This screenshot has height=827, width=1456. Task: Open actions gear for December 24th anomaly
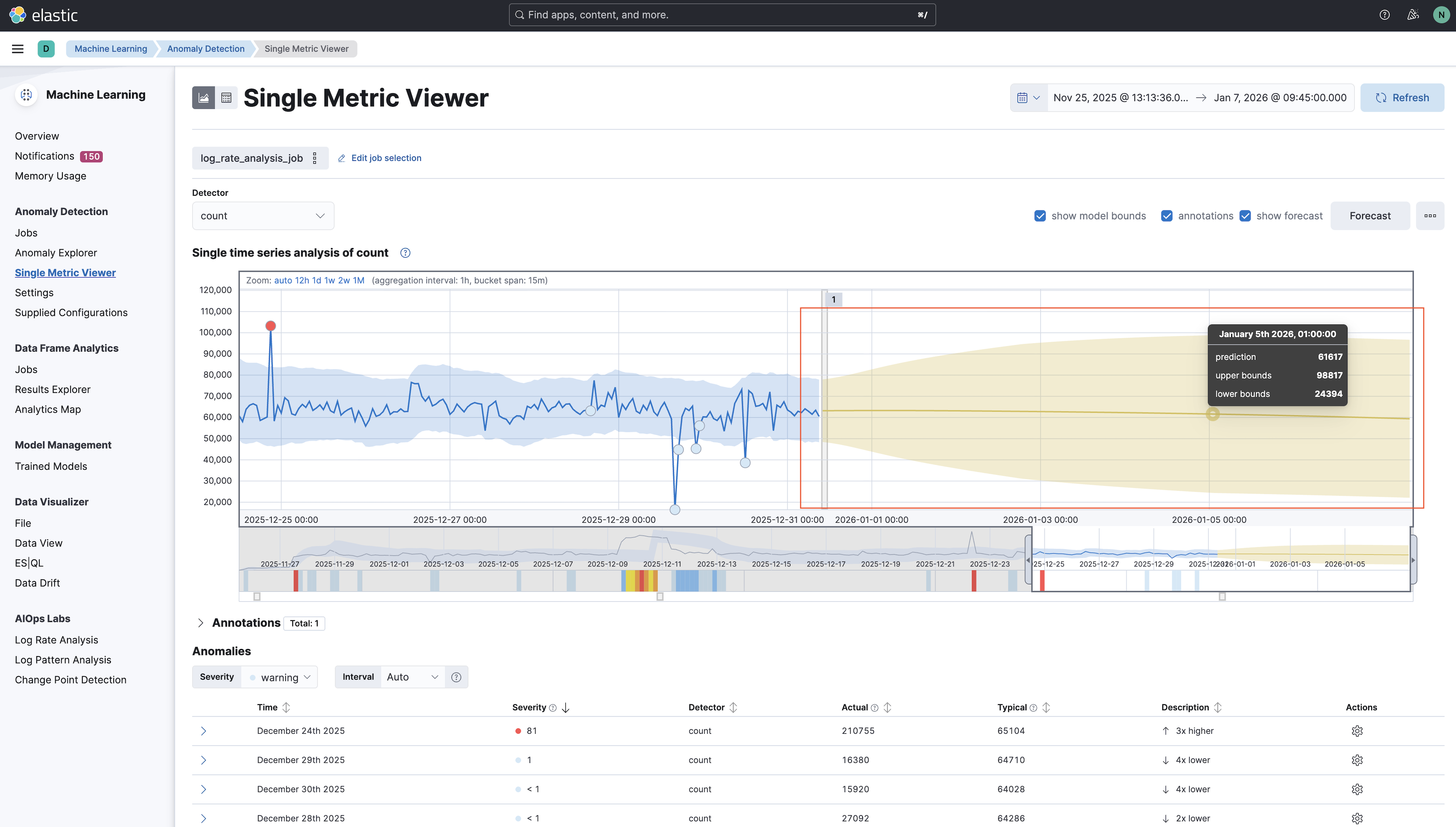coord(1357,731)
